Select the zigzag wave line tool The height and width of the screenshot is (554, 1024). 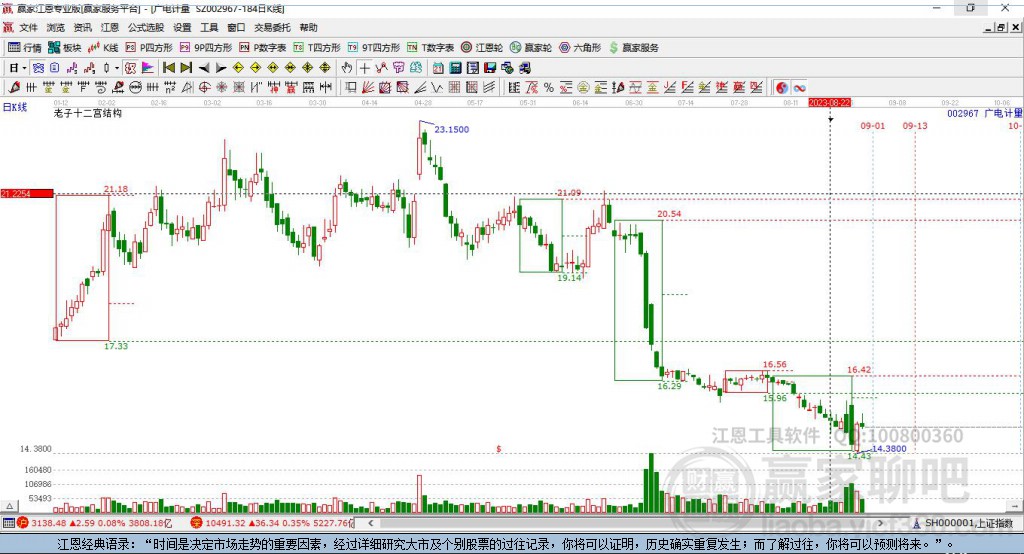coord(436,88)
